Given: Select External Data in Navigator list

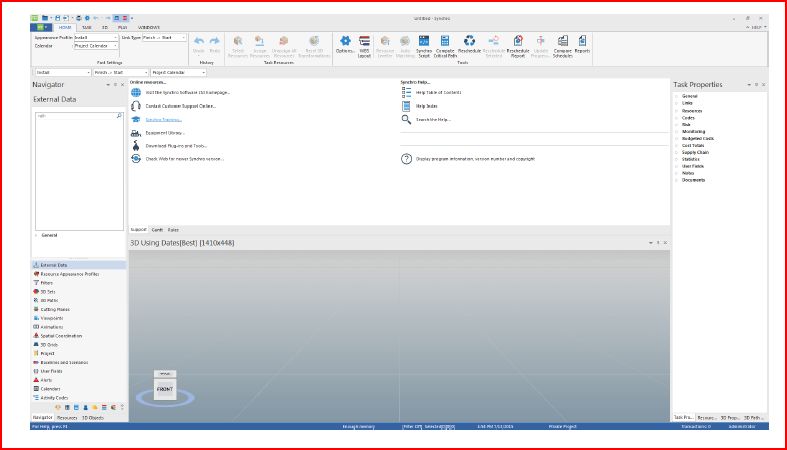Looking at the screenshot, I should [79, 265].
